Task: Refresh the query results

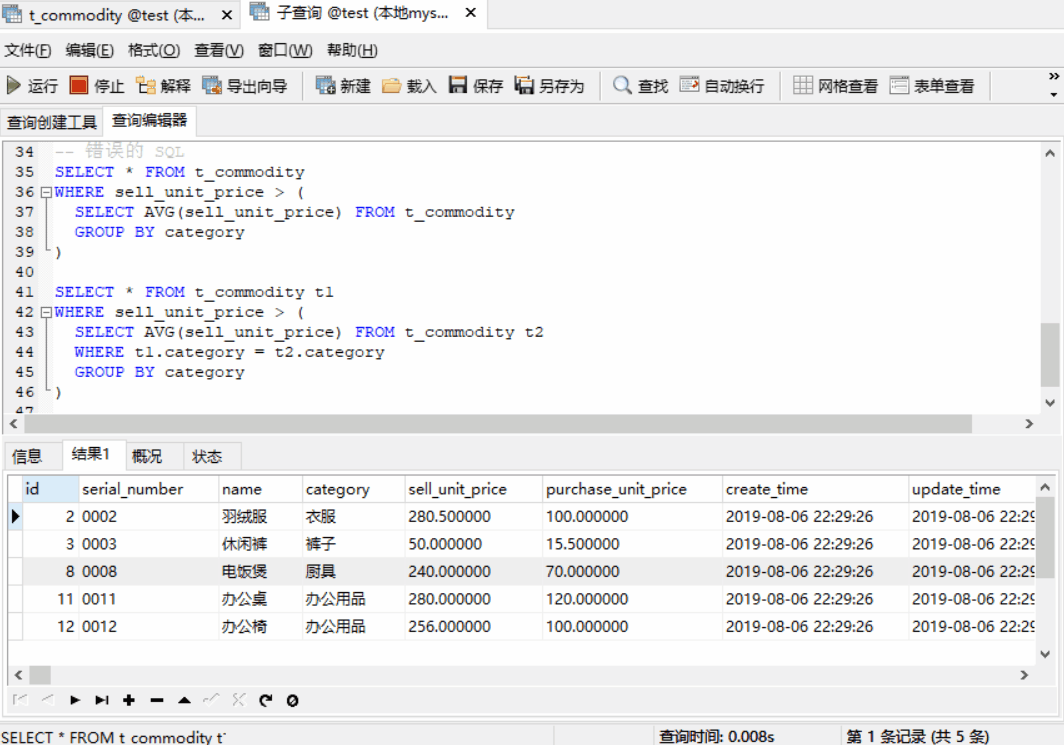Action: [264, 701]
